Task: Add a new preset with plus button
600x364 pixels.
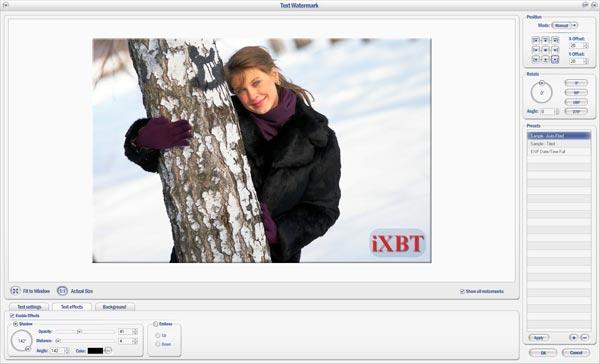Action: [573, 338]
